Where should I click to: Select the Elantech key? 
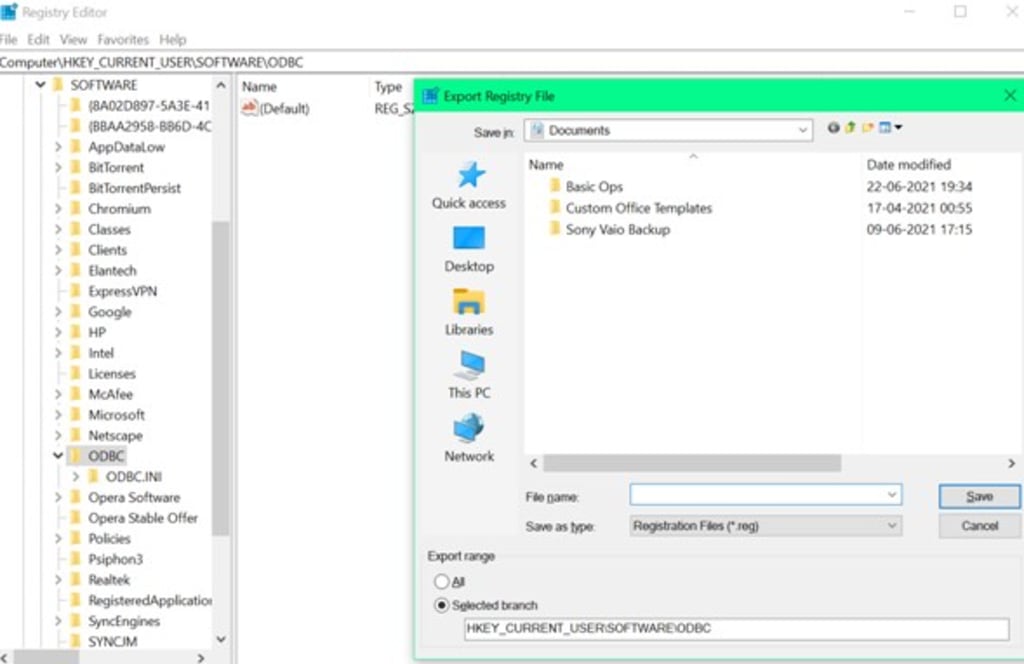pyautogui.click(x=112, y=270)
